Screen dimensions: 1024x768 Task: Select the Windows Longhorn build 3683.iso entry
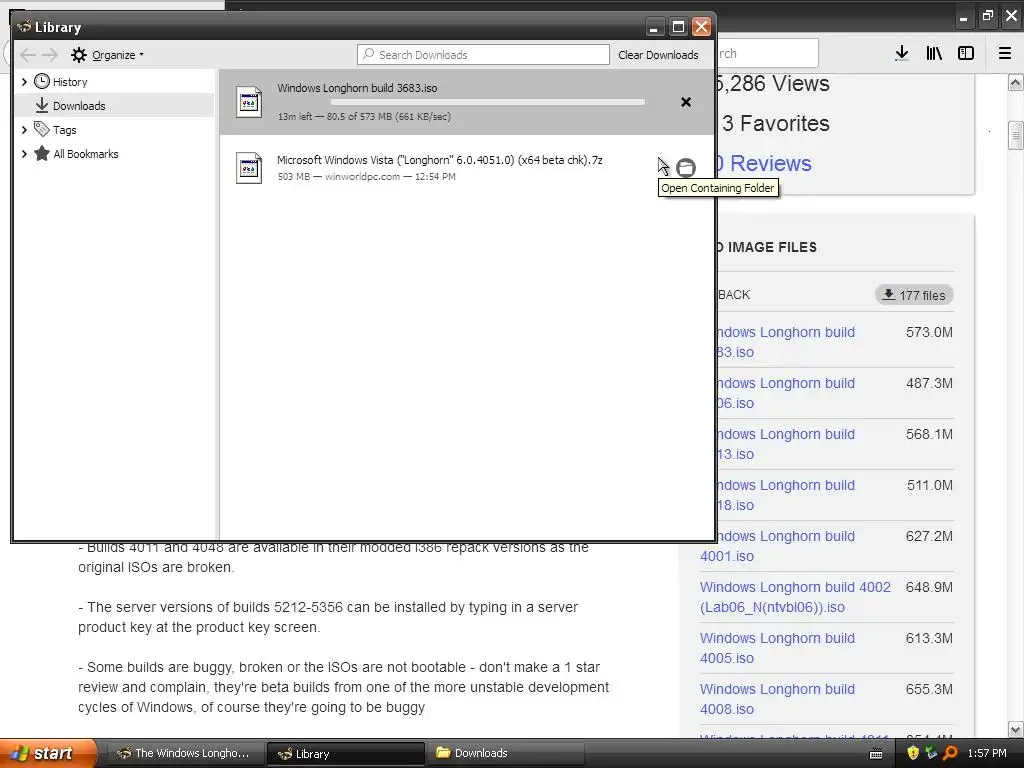click(466, 102)
